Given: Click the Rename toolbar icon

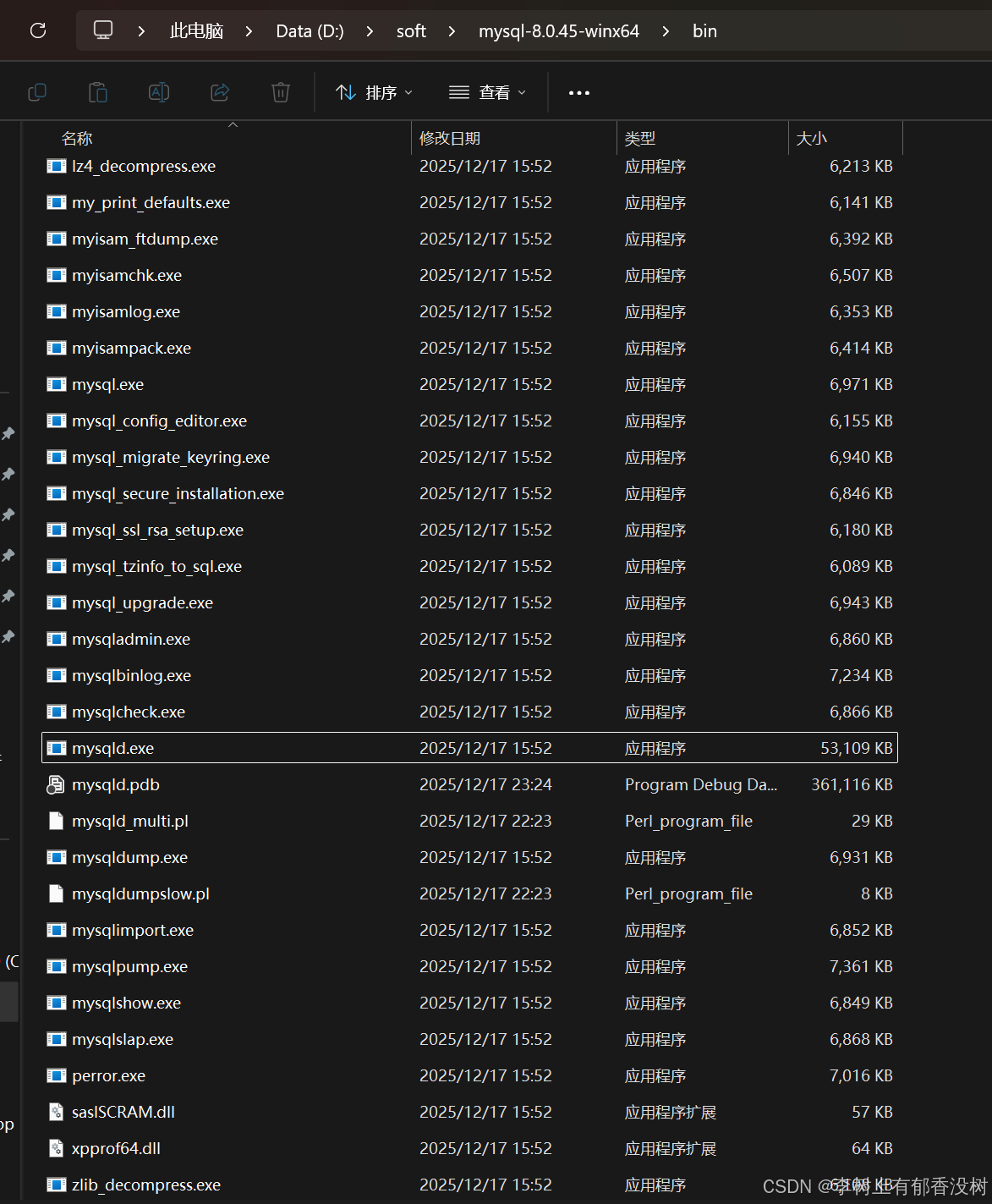Looking at the screenshot, I should (x=159, y=92).
